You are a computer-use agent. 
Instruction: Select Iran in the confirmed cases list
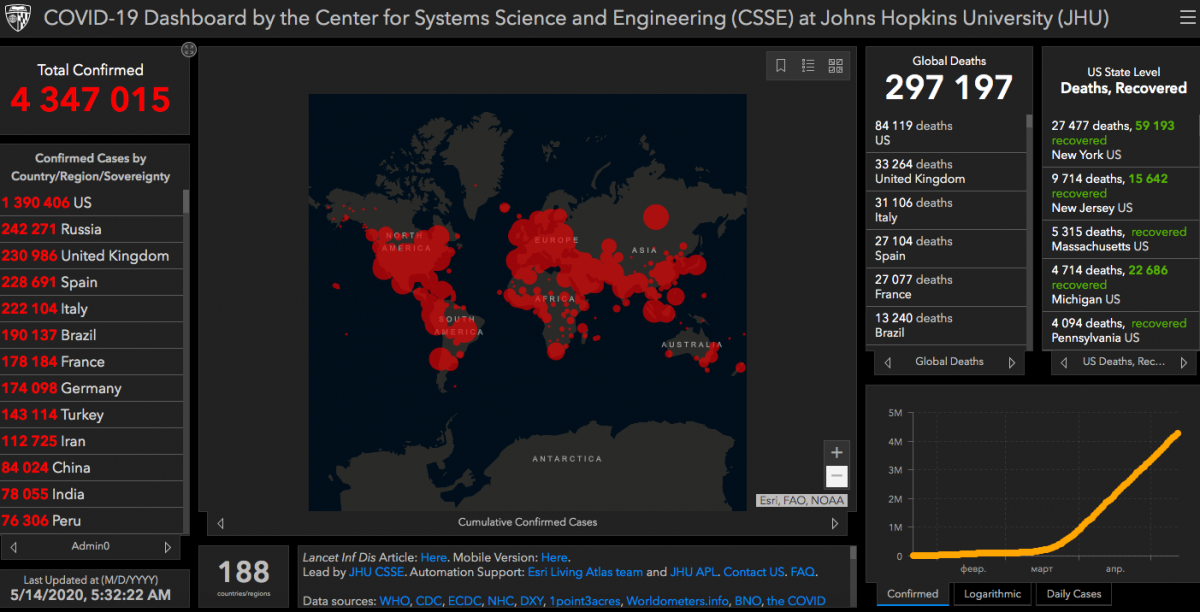tap(92, 441)
